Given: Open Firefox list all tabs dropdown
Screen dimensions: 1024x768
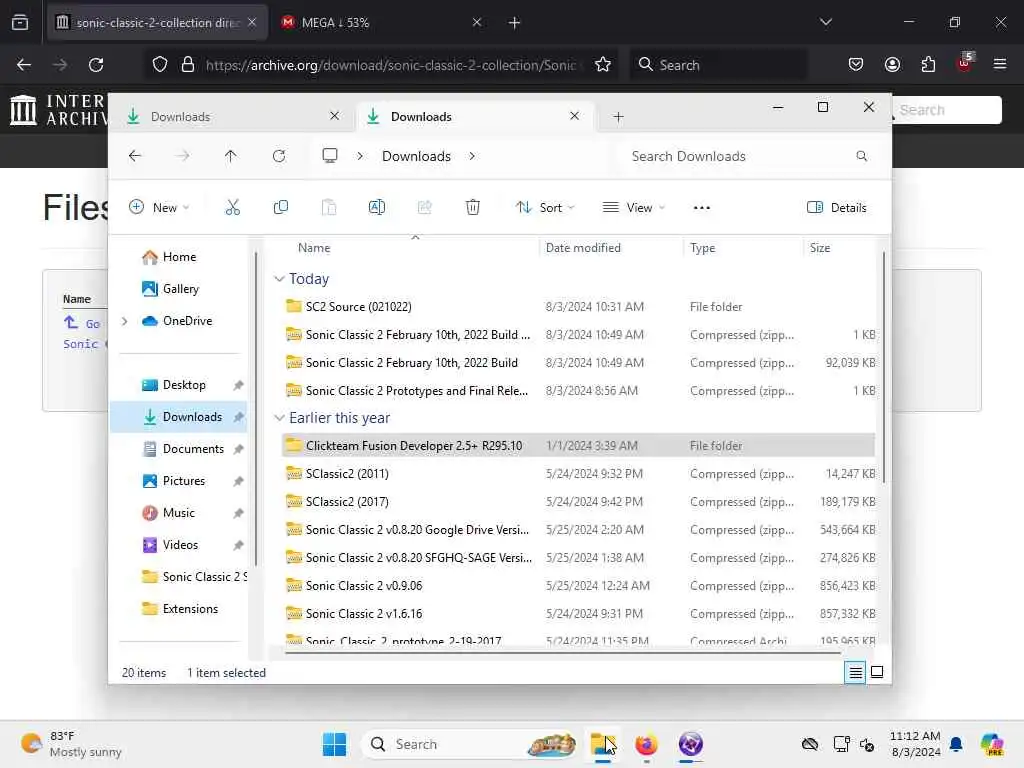Looking at the screenshot, I should pyautogui.click(x=825, y=22).
